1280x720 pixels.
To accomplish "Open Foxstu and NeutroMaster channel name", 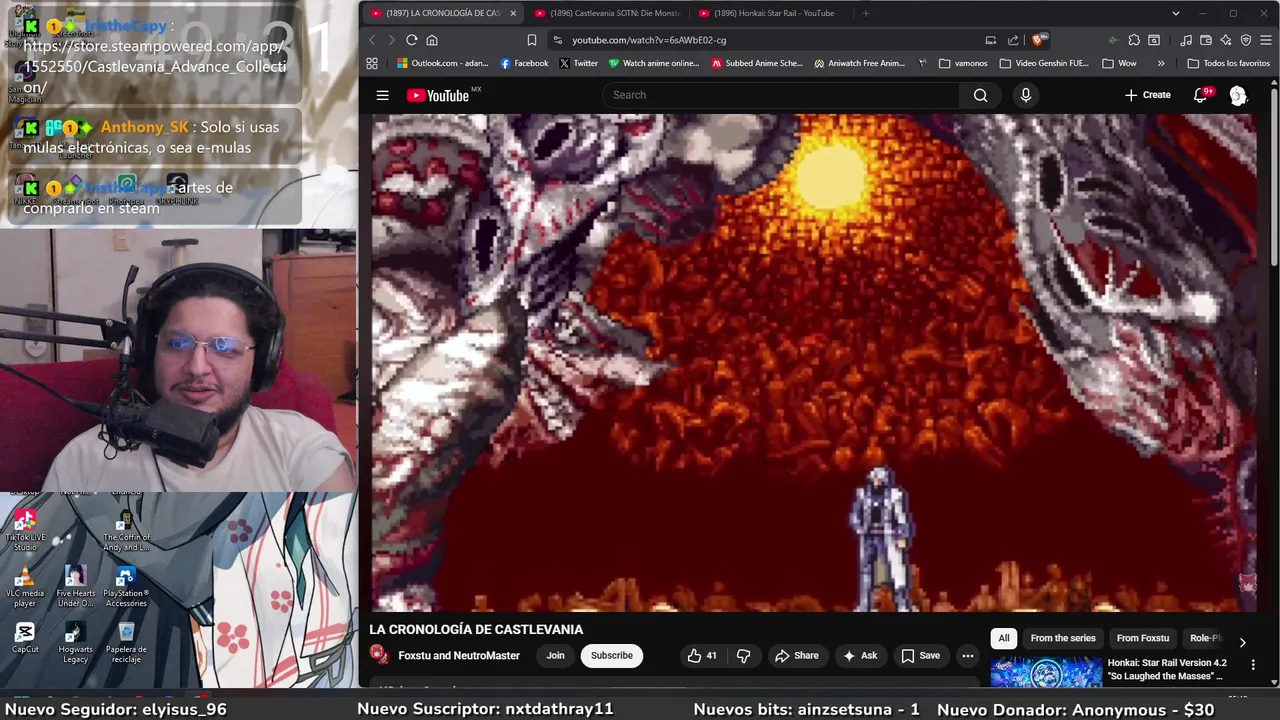I will (459, 656).
